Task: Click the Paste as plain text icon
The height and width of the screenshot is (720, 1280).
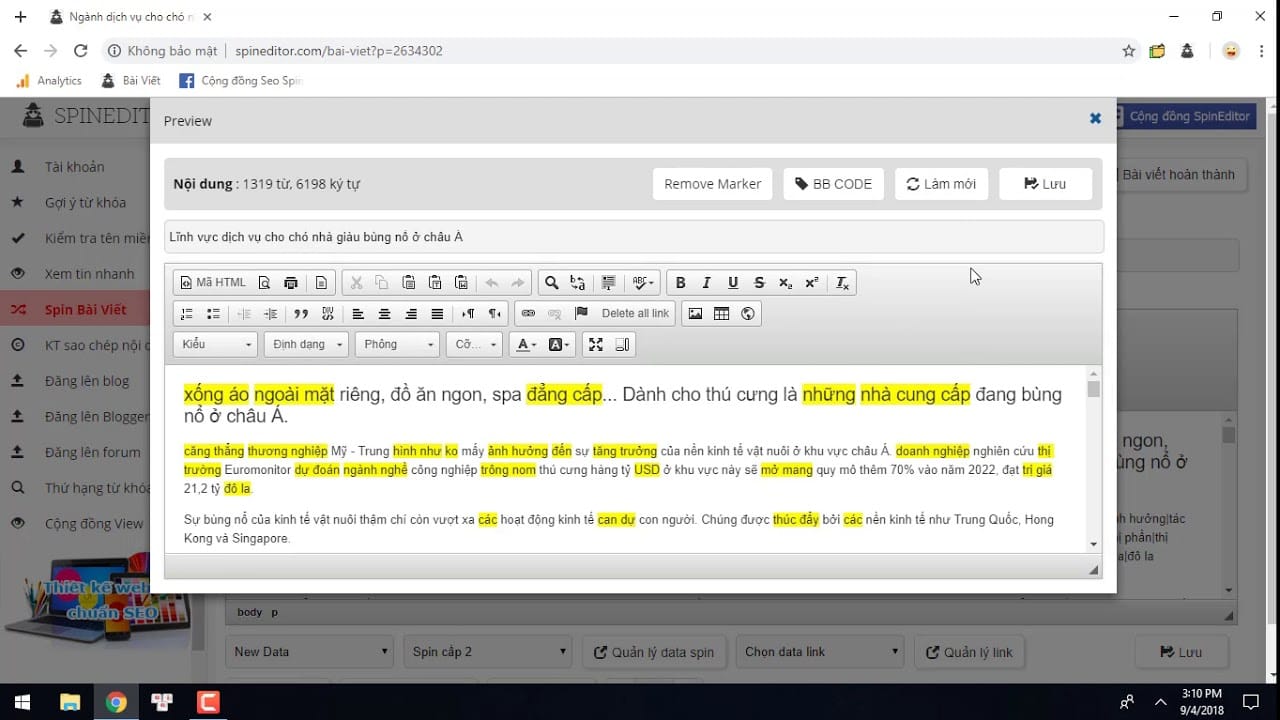Action: pos(435,283)
